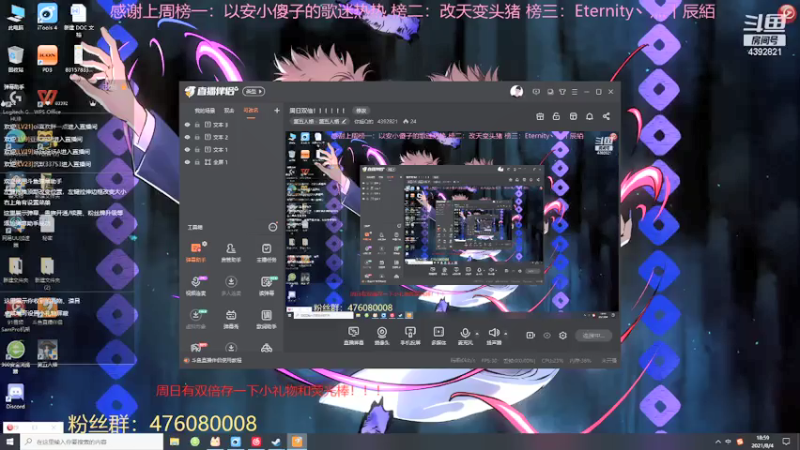Viewport: 800px width, 450px height.
Task: Switch to the orange highlighted scene tab
Action: coord(251,111)
